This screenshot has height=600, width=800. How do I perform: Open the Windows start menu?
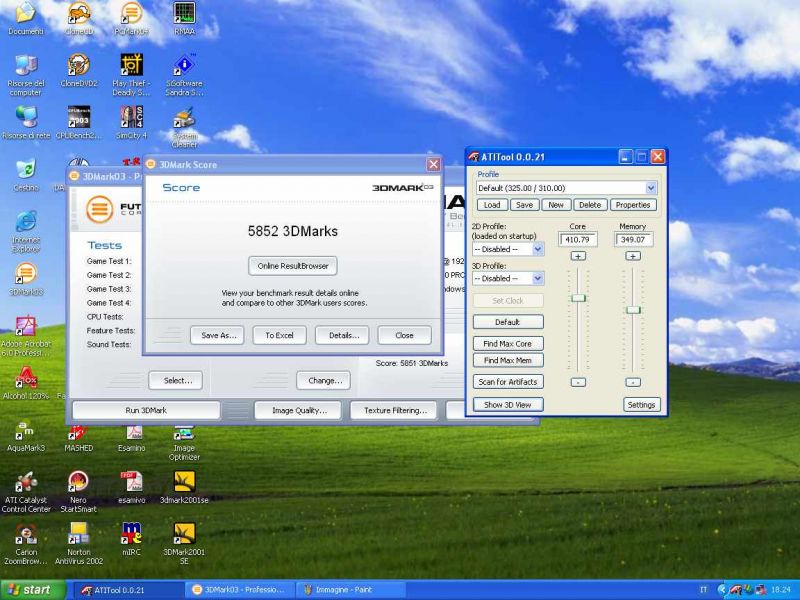click(33, 590)
